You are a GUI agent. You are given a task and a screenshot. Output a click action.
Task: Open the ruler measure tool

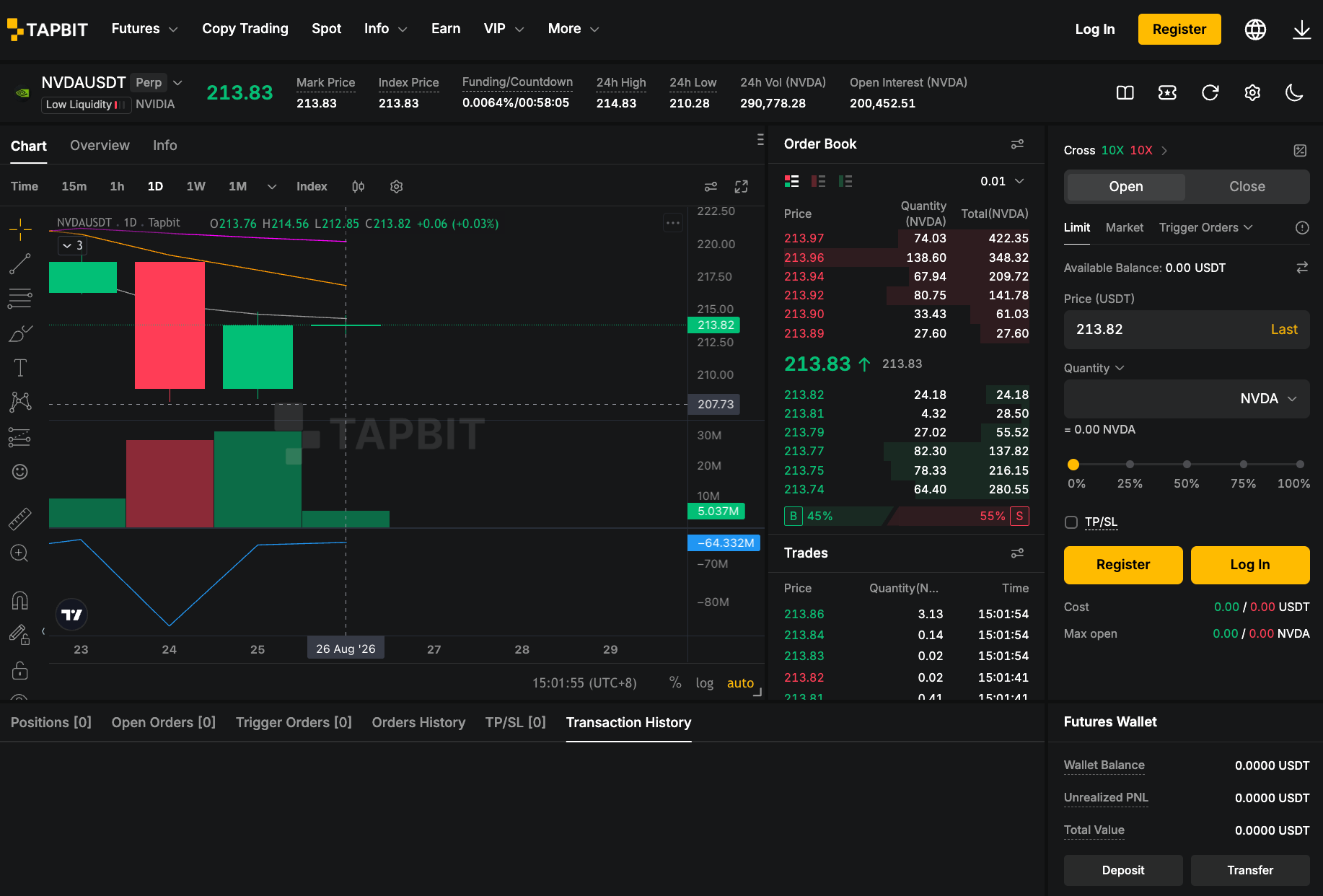pos(19,519)
